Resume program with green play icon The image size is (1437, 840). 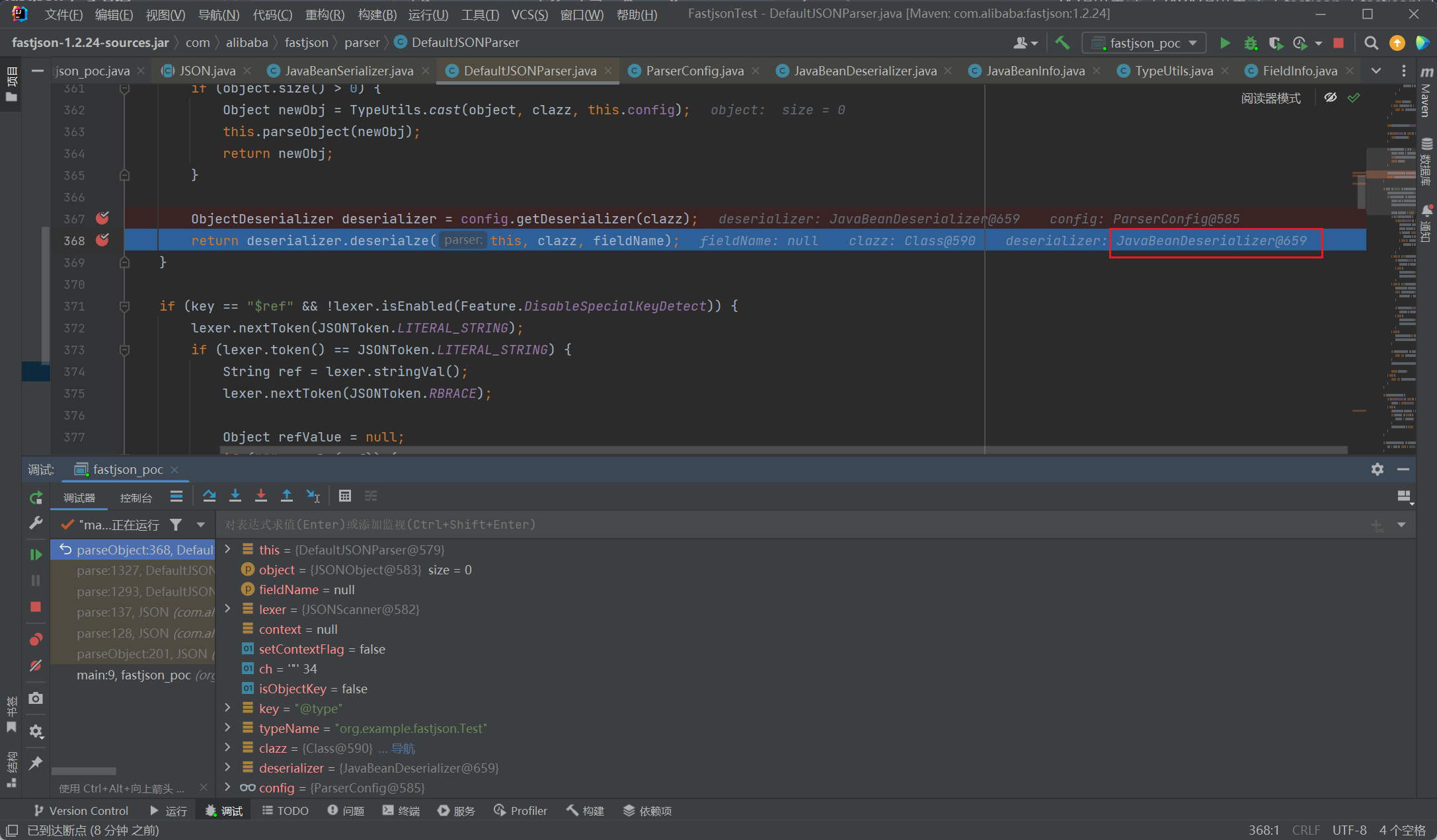[x=36, y=554]
